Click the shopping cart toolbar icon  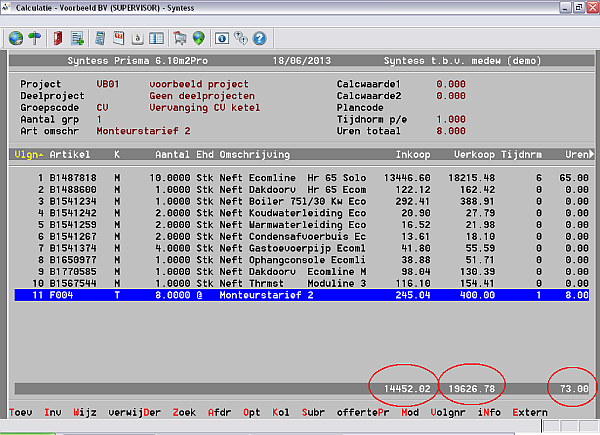(180, 39)
